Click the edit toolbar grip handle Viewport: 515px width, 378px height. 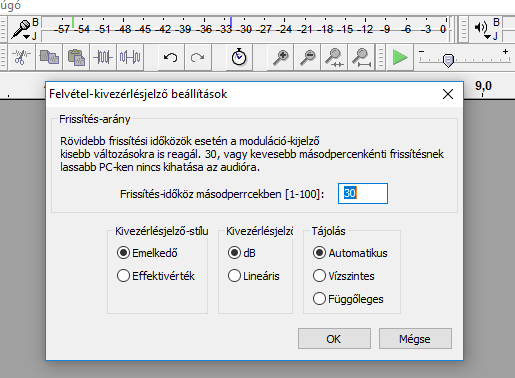(x=3, y=57)
